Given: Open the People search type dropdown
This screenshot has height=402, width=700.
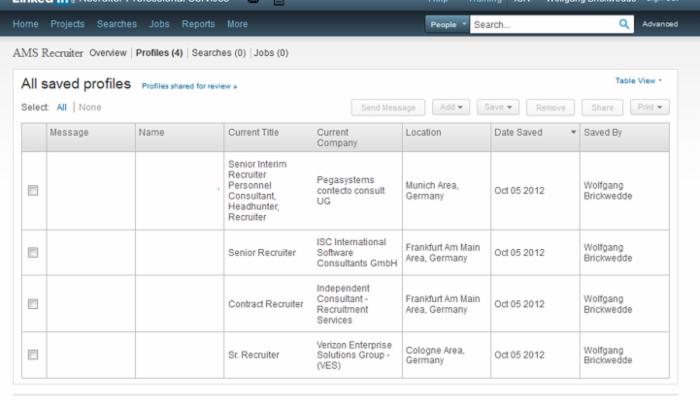Looking at the screenshot, I should (447, 24).
